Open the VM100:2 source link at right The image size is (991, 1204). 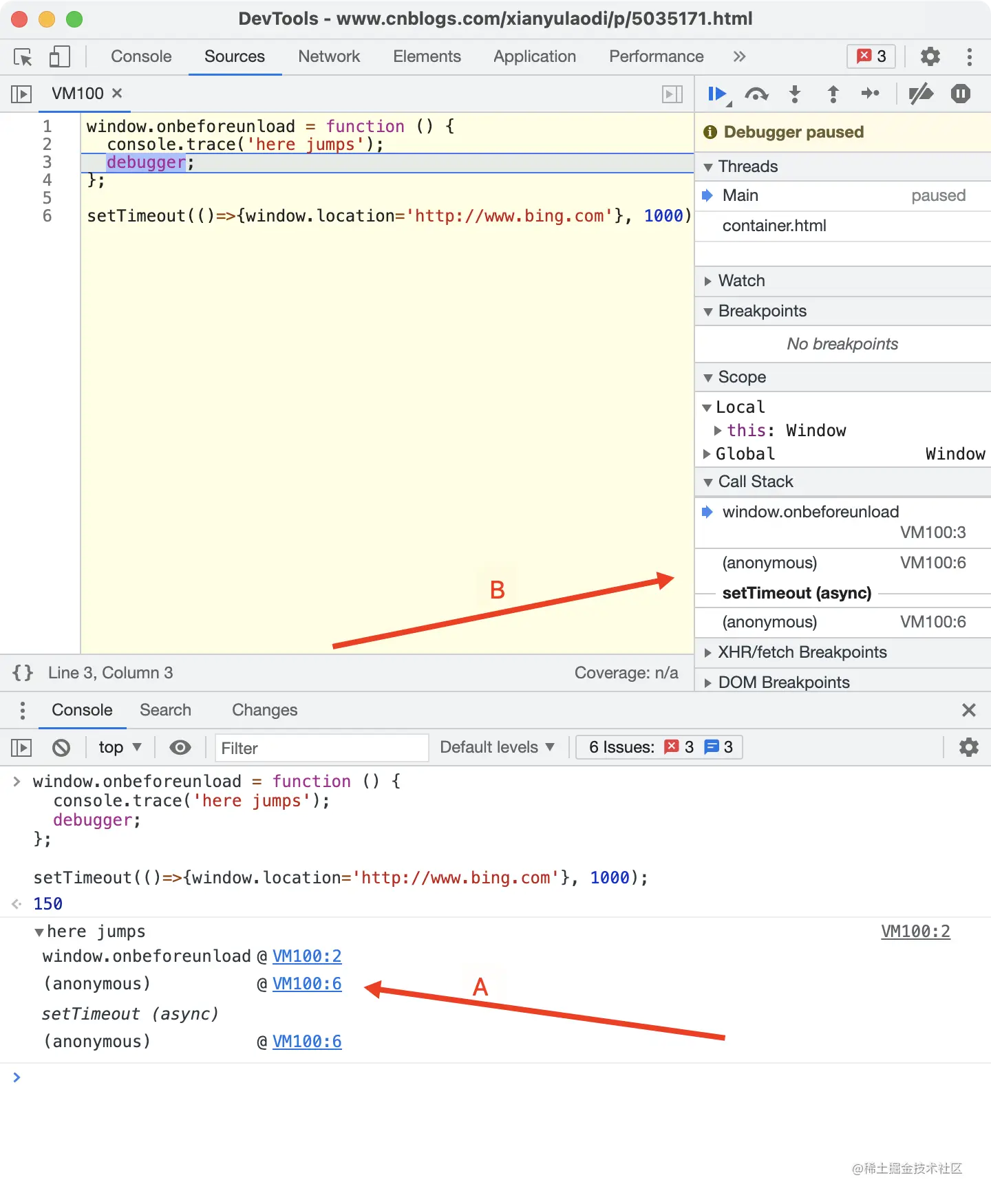pyautogui.click(x=915, y=932)
